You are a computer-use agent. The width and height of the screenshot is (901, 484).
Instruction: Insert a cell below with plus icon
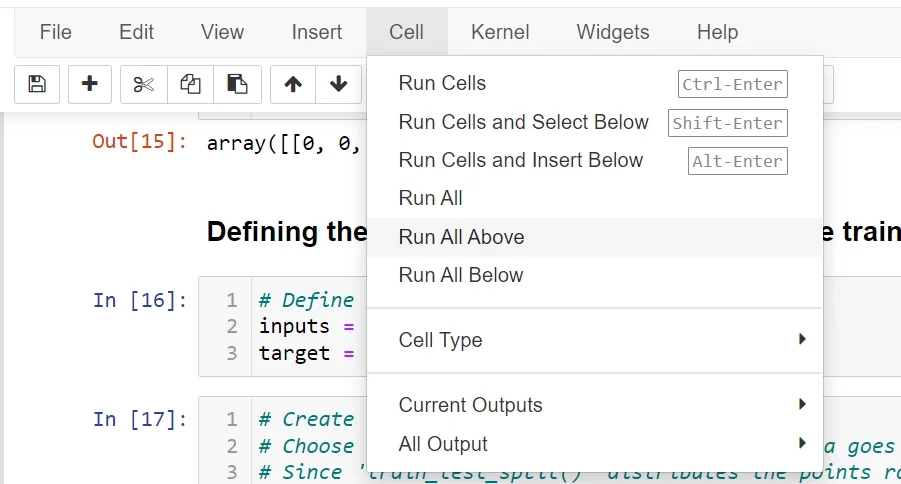click(90, 84)
